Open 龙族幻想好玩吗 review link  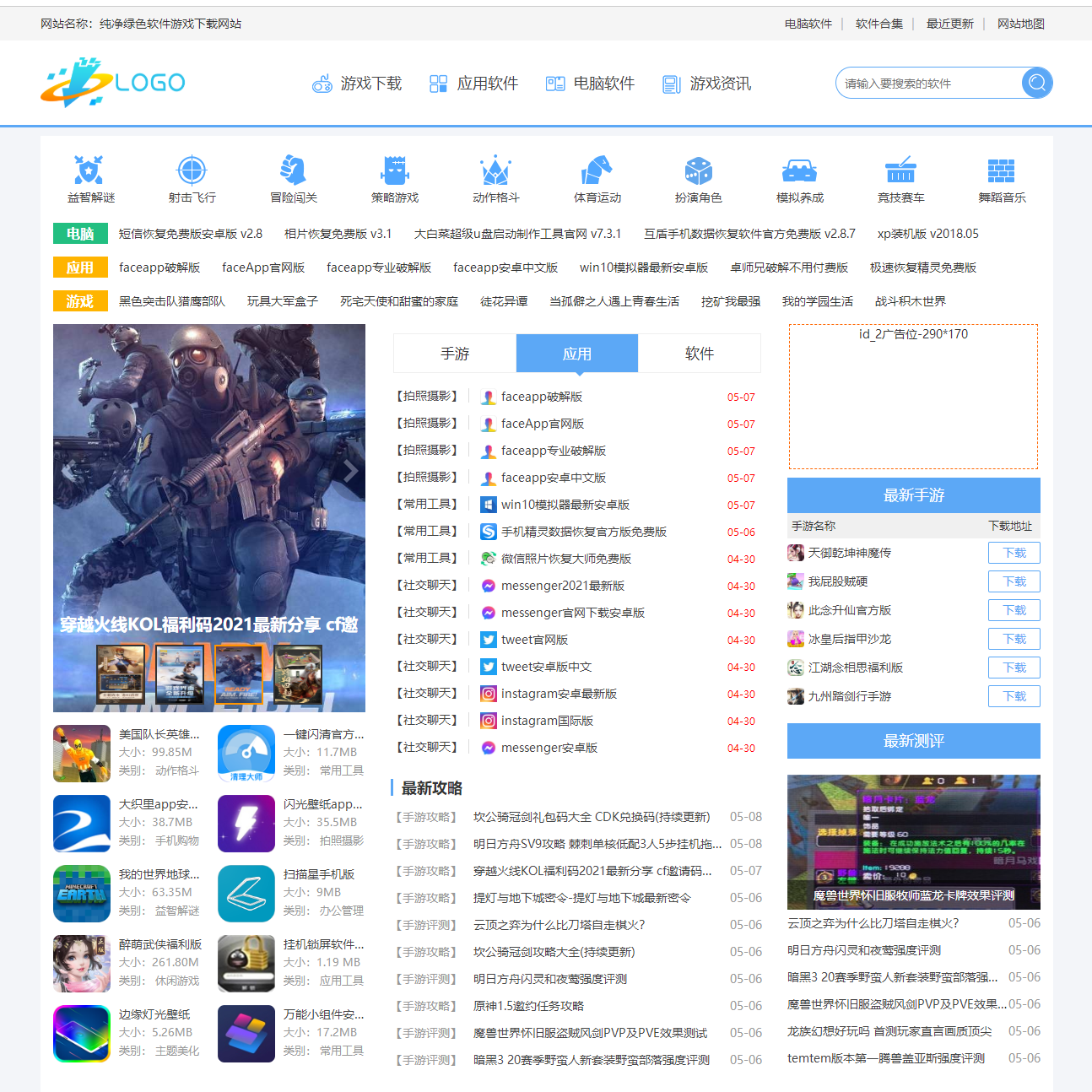pyautogui.click(x=889, y=1031)
